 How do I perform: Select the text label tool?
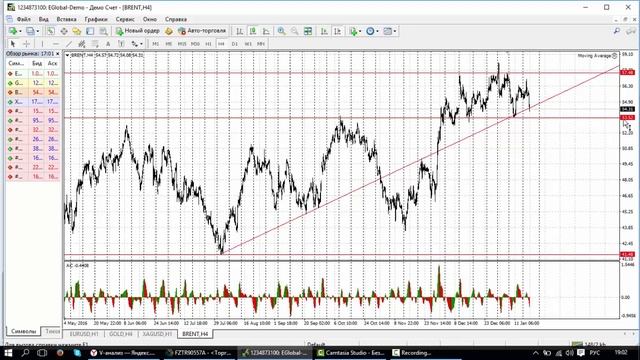[x=121, y=44]
